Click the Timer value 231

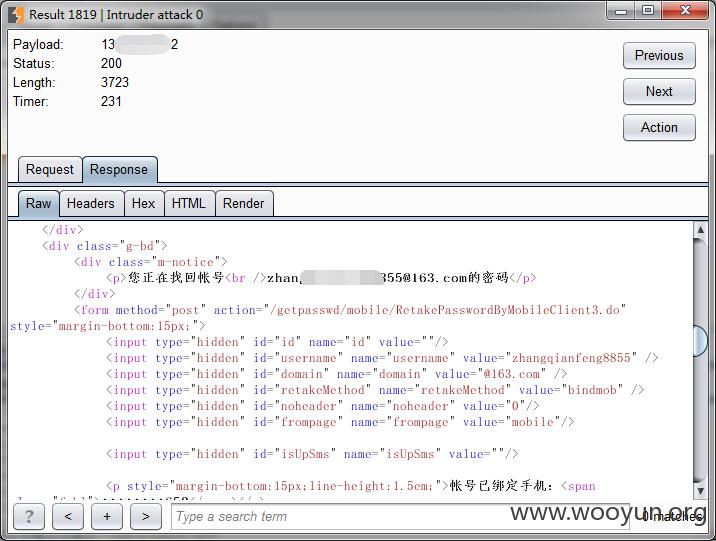(x=111, y=101)
